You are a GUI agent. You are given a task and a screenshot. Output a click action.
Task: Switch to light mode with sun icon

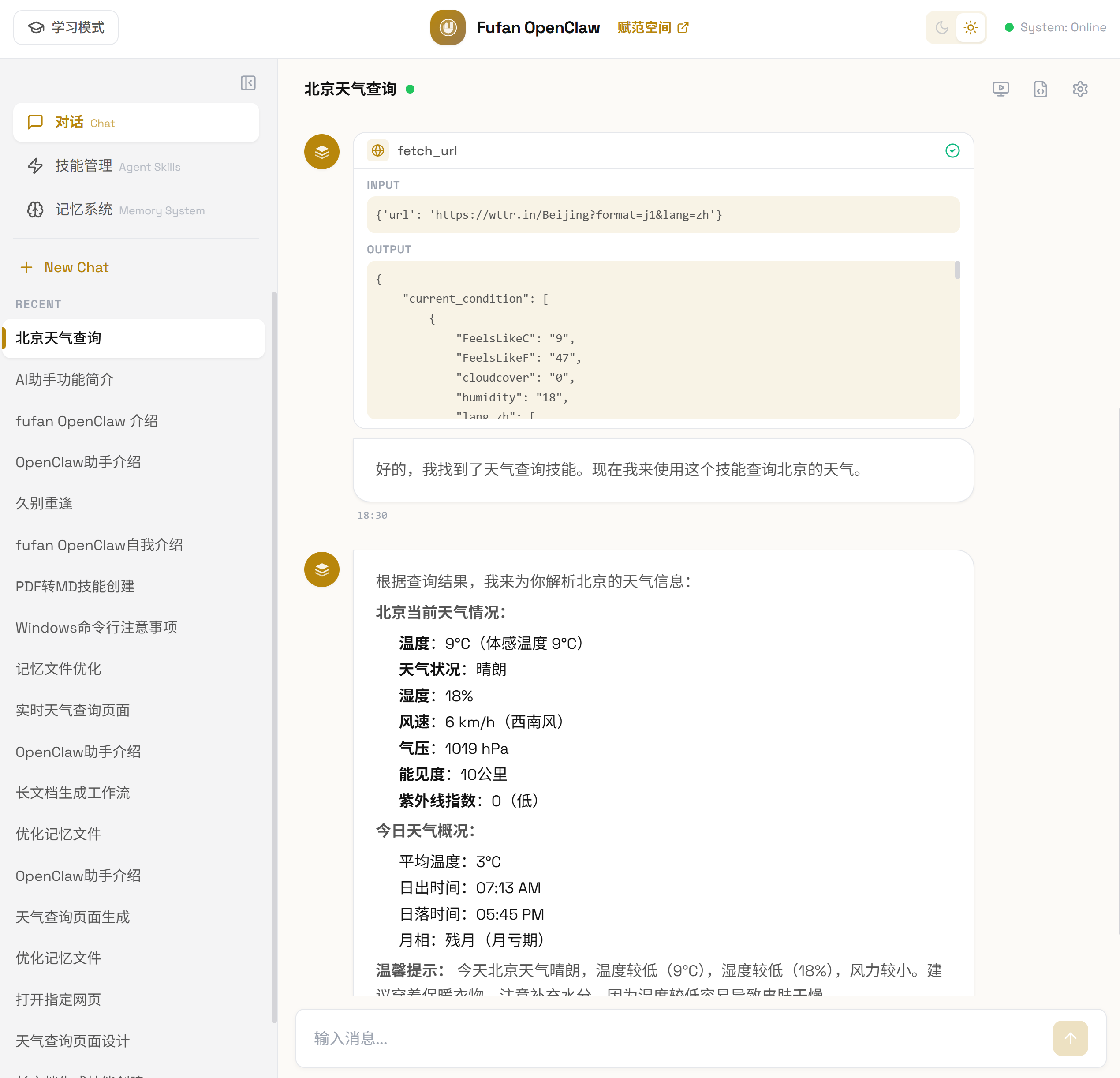(970, 27)
